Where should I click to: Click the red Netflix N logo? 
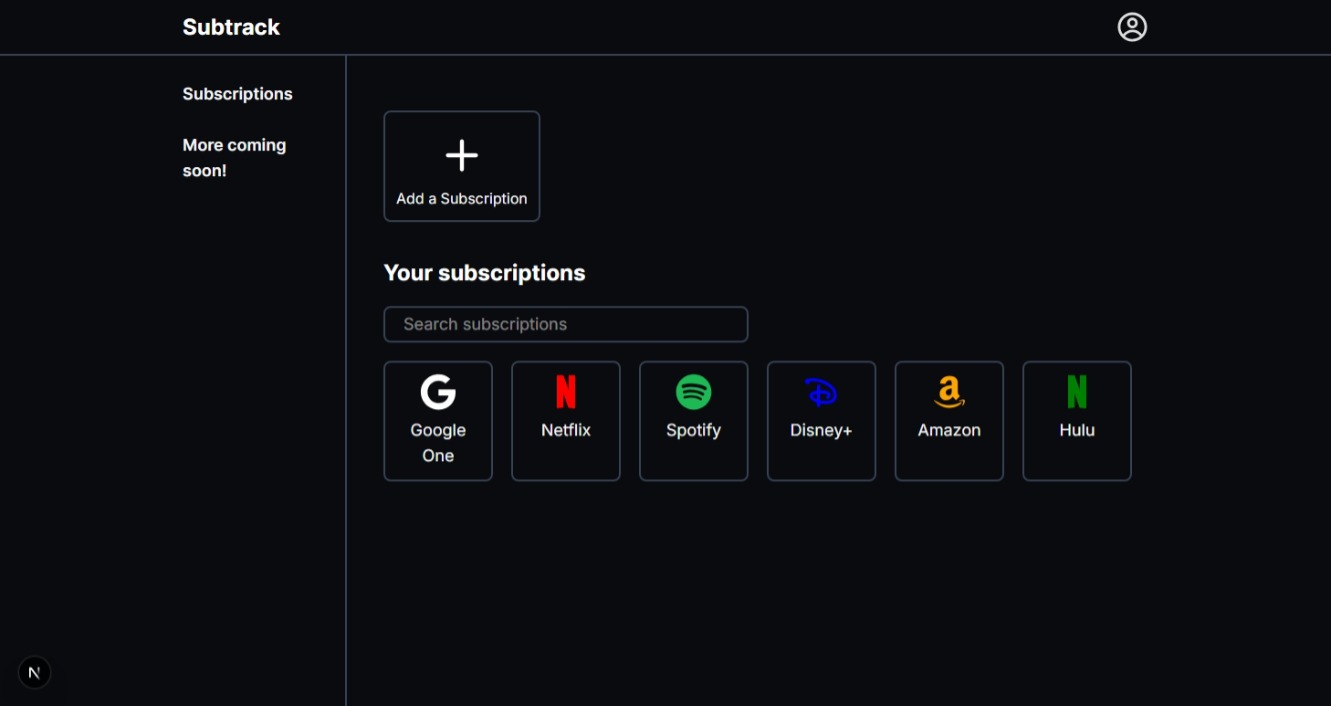point(566,392)
